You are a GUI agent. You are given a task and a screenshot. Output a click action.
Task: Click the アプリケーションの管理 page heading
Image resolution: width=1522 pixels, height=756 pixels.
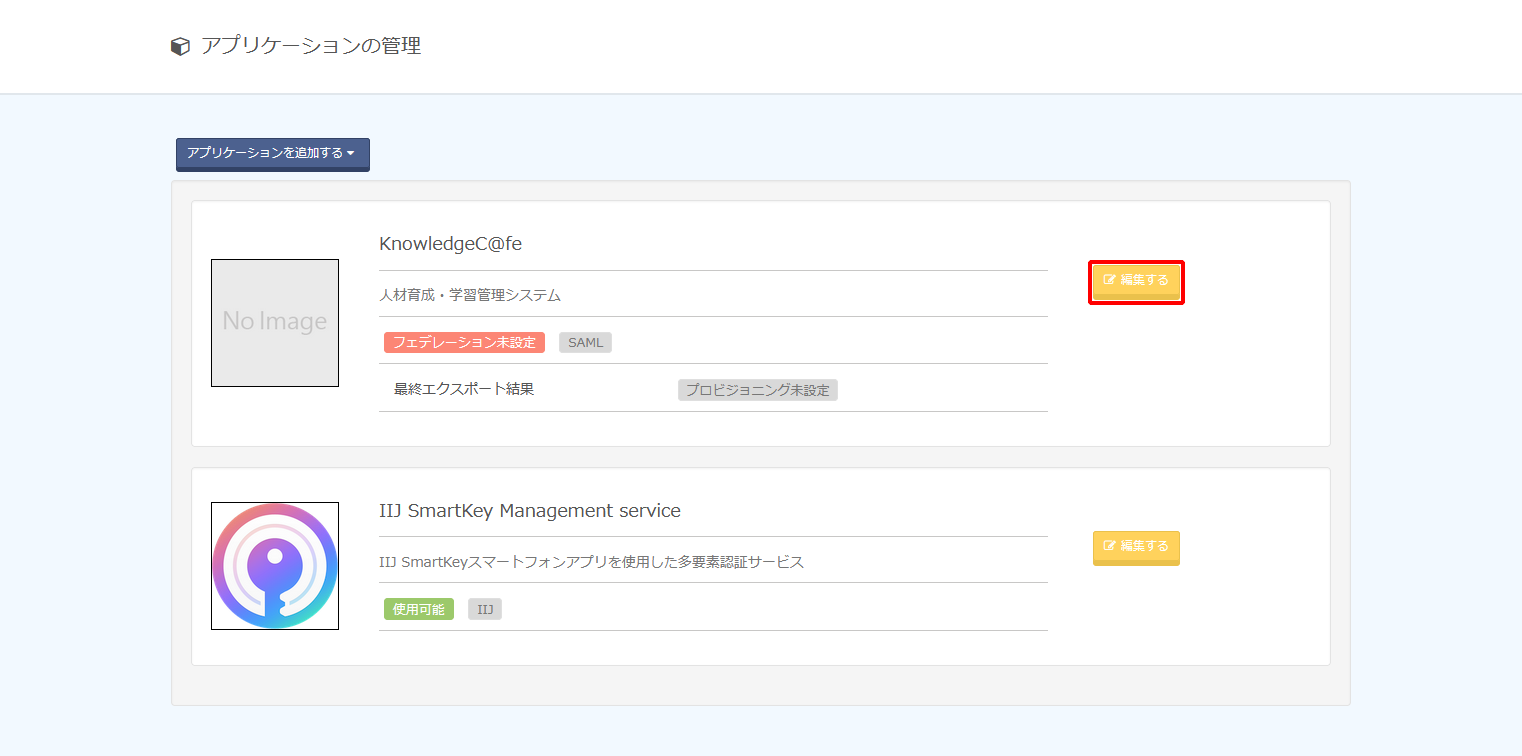click(311, 46)
